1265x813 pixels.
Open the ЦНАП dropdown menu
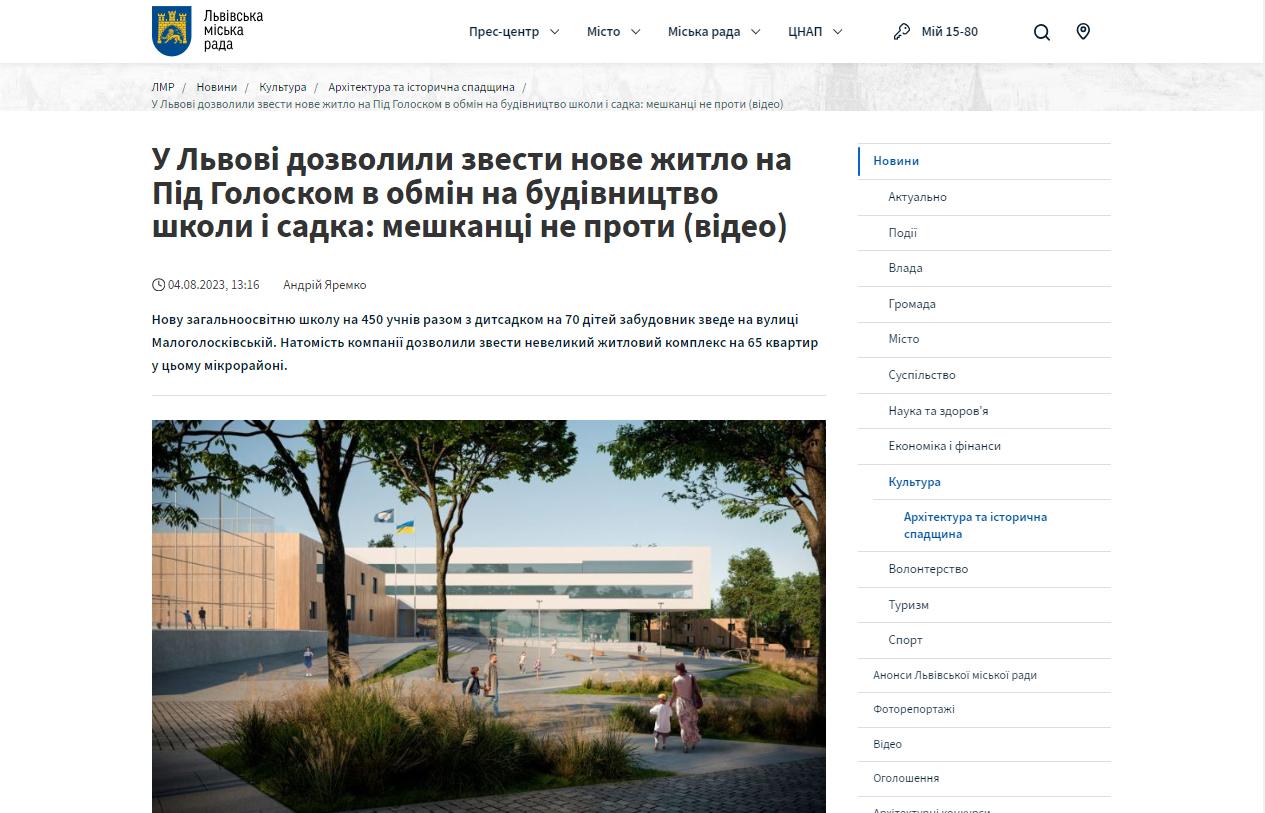tap(814, 32)
